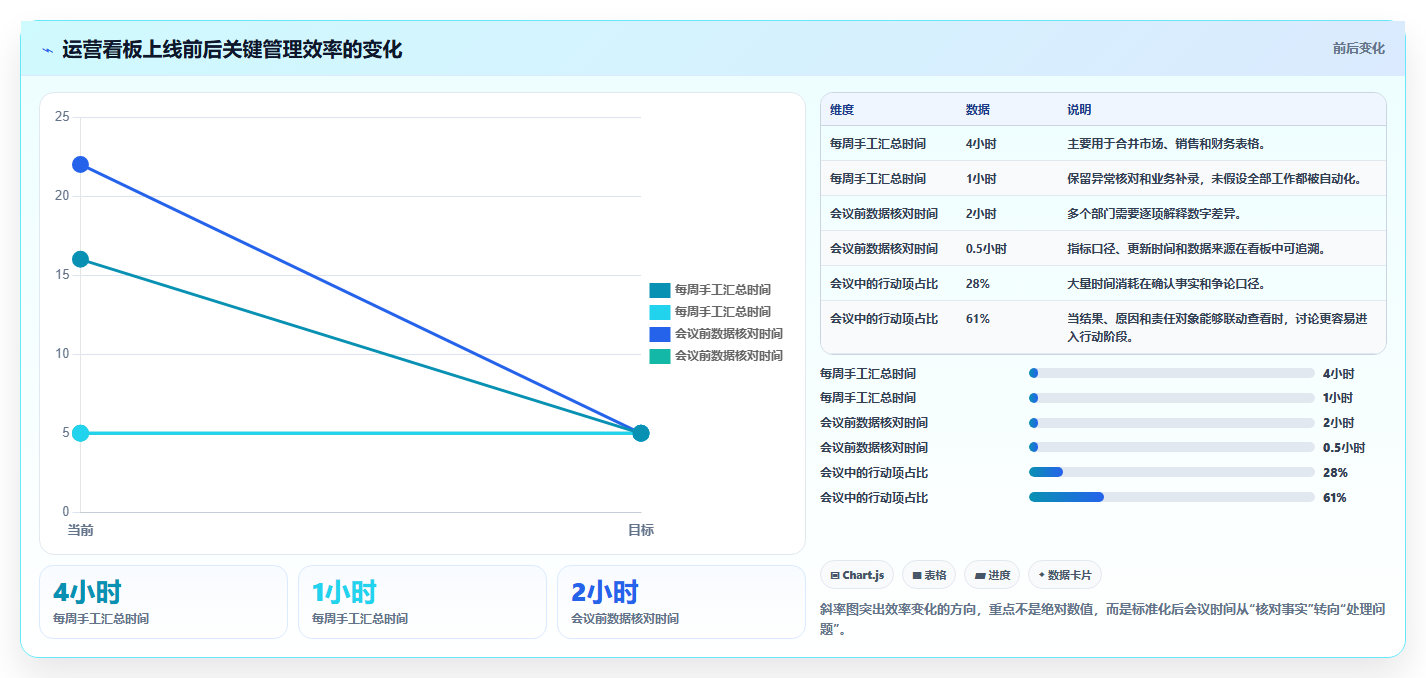
Task: Click the 0.5小时 cell in the table
Action: 986,249
